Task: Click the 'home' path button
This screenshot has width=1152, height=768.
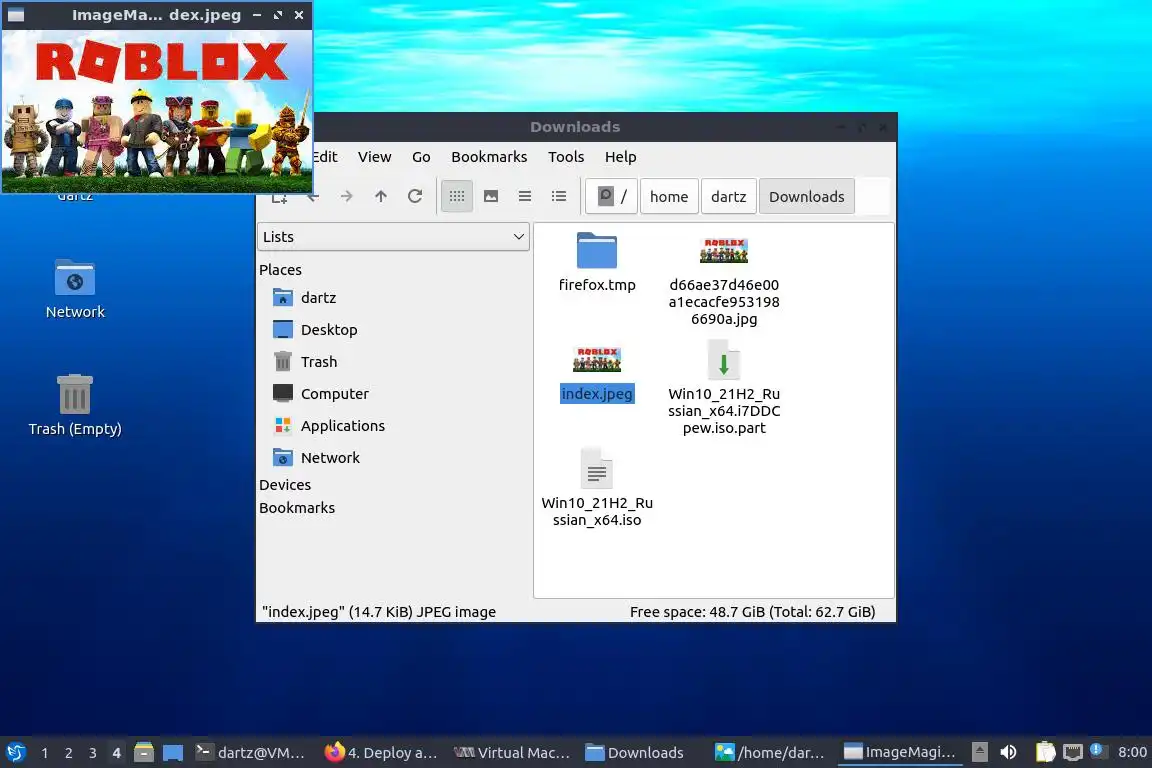Action: (x=669, y=196)
